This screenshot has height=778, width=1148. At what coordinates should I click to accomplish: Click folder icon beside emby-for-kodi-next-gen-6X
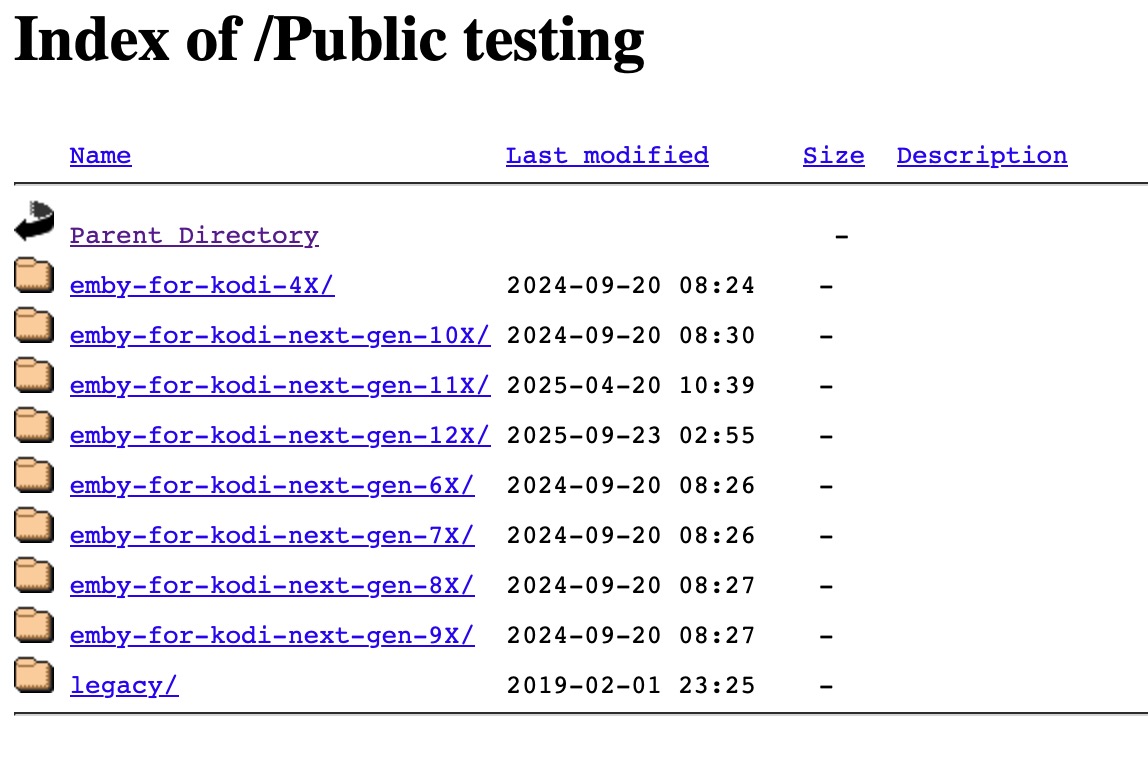click(34, 474)
